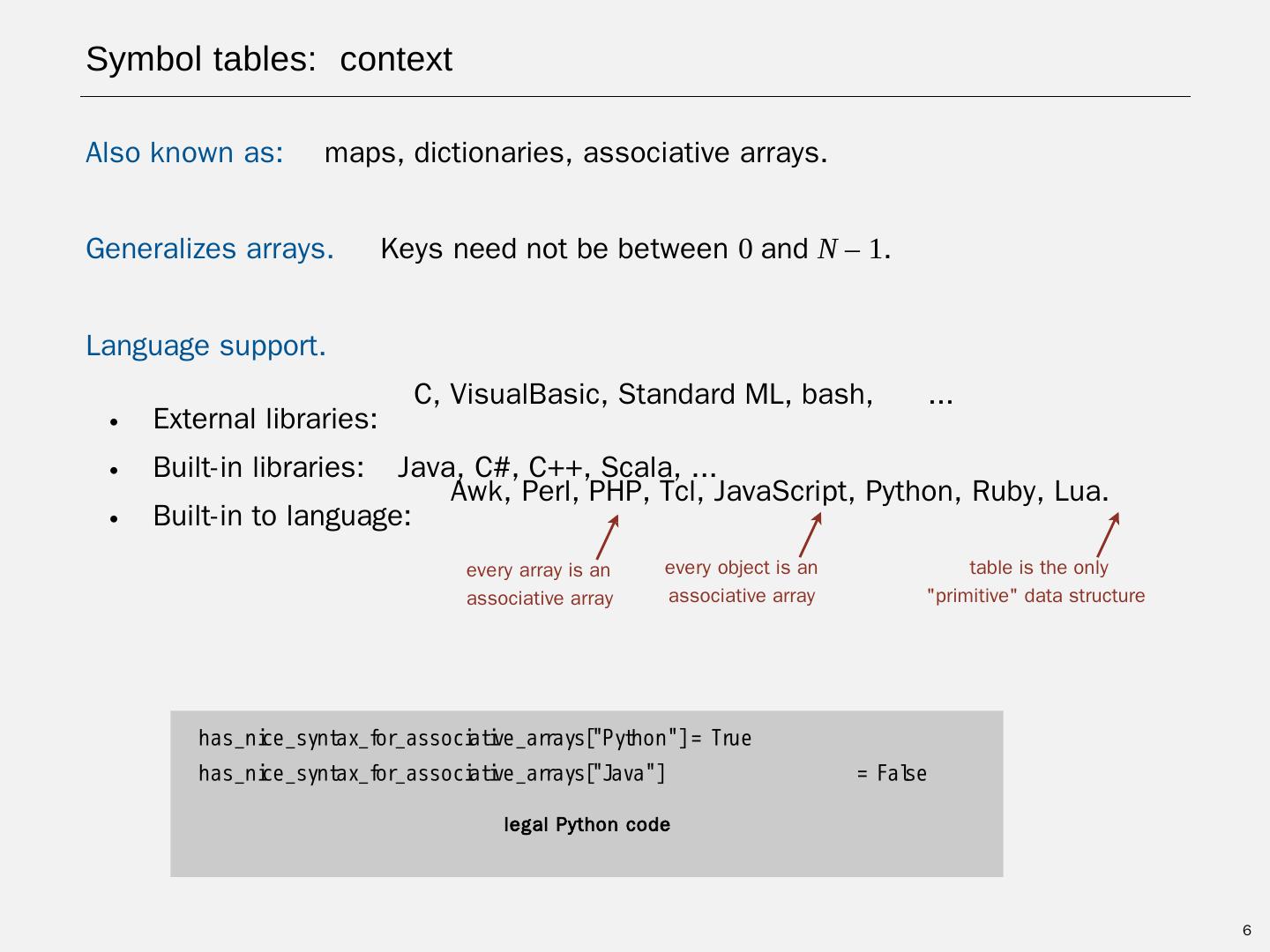Click the code line ending in '= True'

474,738
